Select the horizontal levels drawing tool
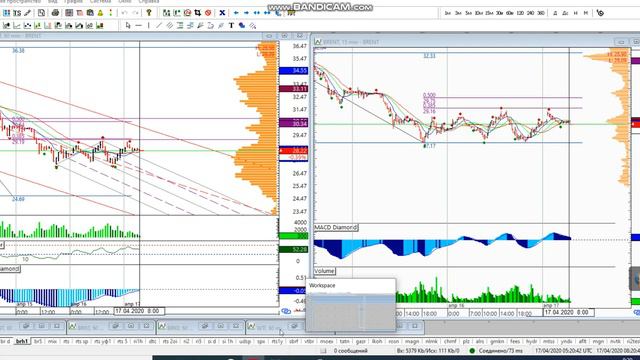The image size is (640, 360). pos(180,26)
